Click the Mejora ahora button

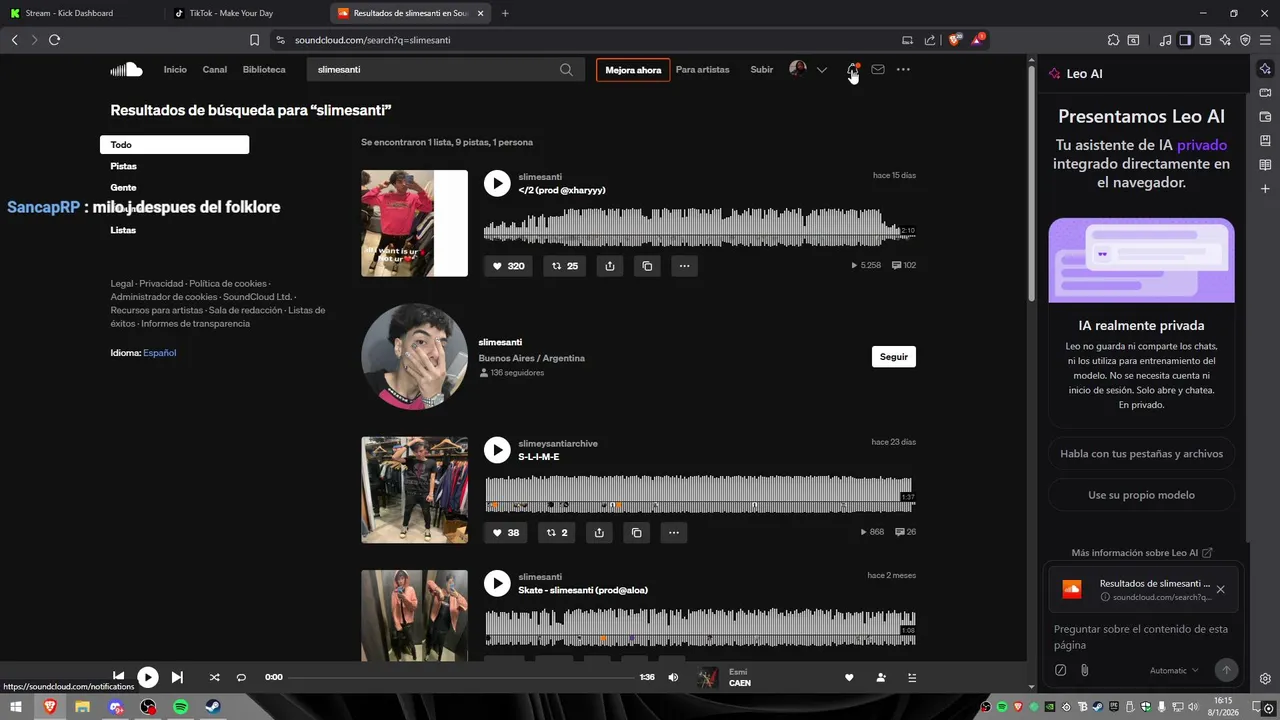[633, 70]
